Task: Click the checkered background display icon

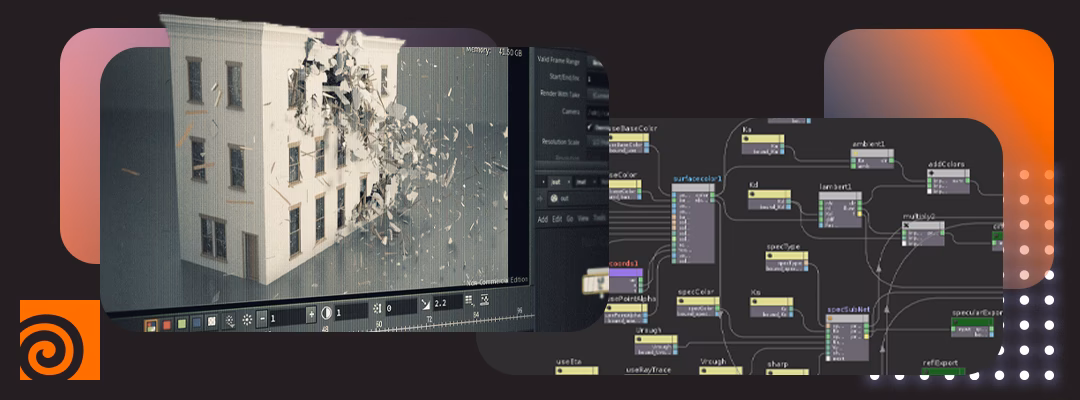Action: (x=484, y=299)
